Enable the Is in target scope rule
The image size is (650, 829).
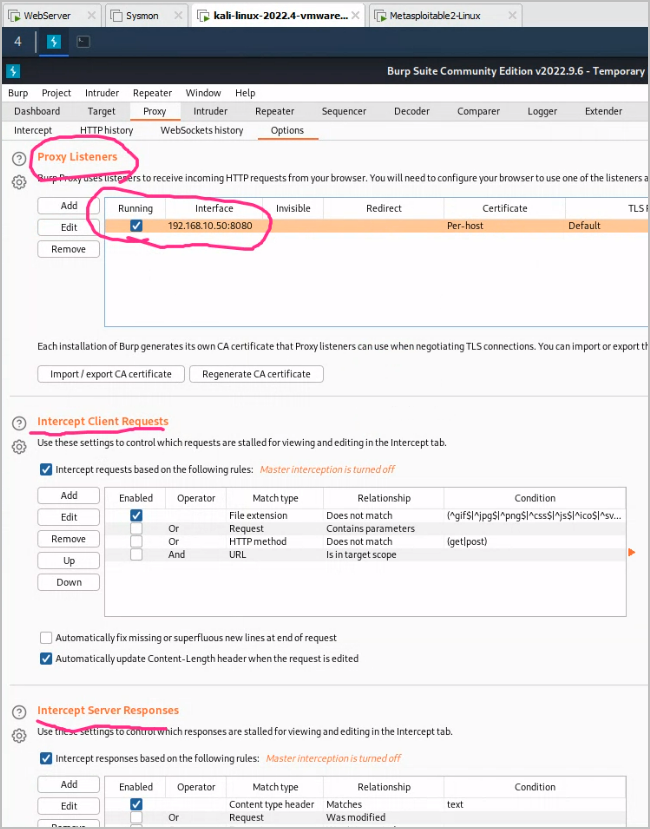136,554
